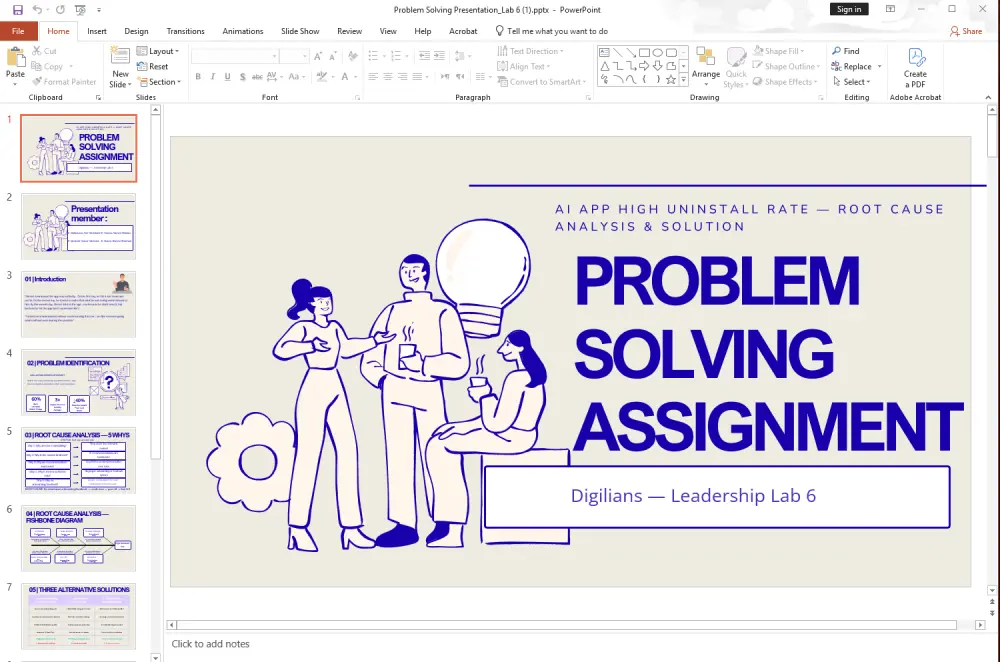Viewport: 1000px width, 662px height.
Task: Click Increase Font Size icon
Action: [x=318, y=56]
